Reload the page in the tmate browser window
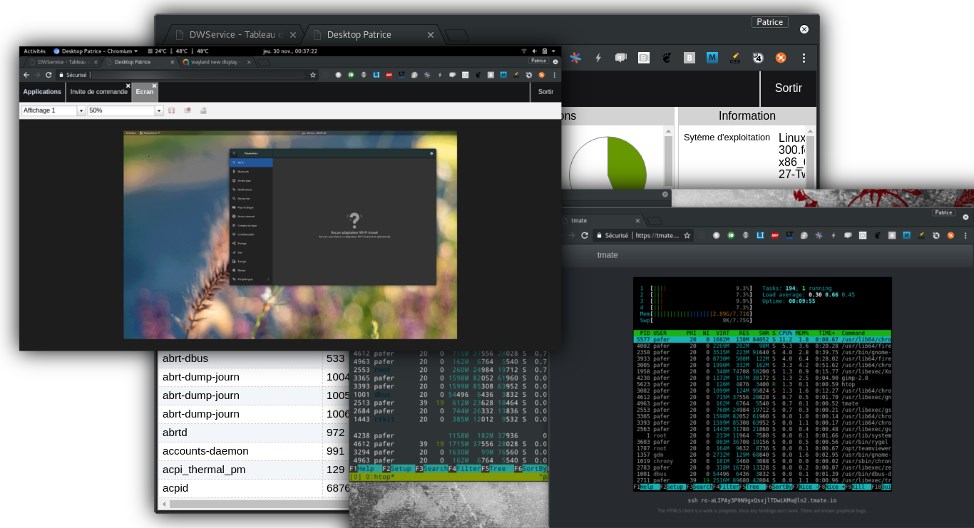 pos(585,235)
